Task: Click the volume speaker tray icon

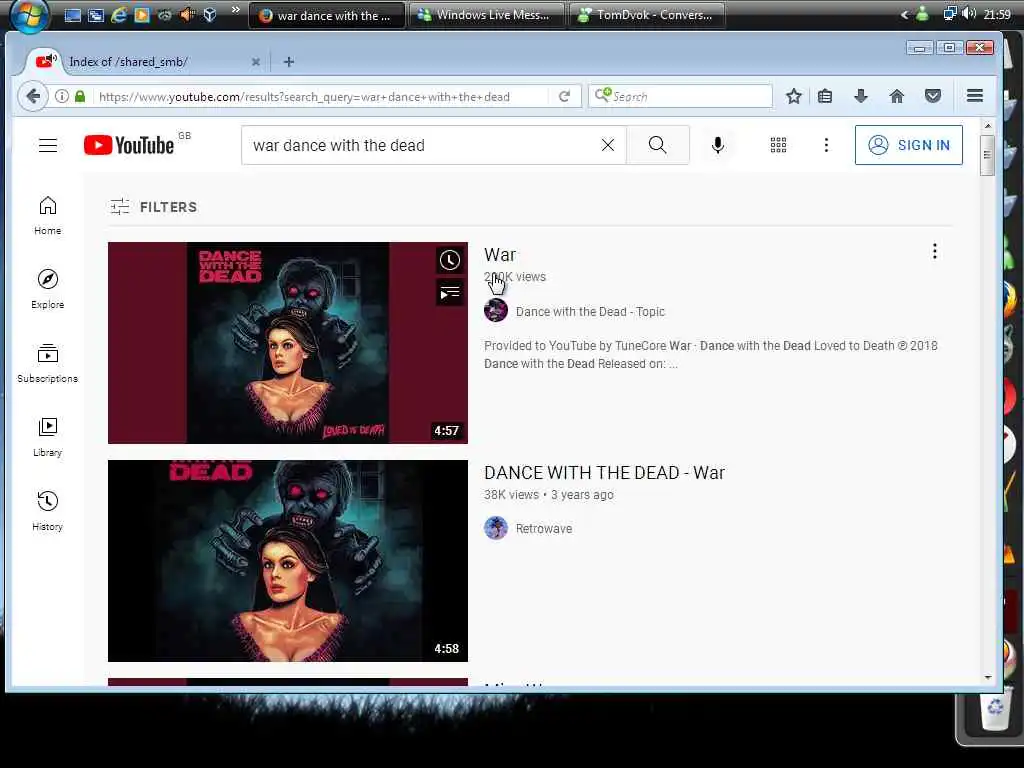Action: (x=969, y=14)
